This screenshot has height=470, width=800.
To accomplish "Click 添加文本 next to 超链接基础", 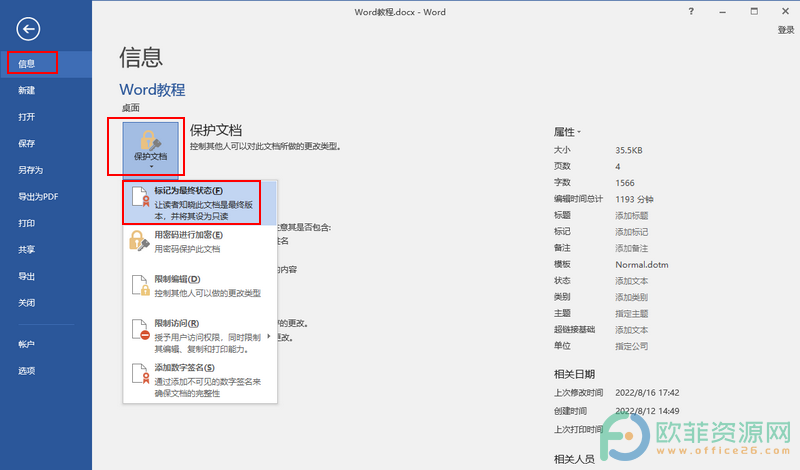I will pyautogui.click(x=632, y=330).
